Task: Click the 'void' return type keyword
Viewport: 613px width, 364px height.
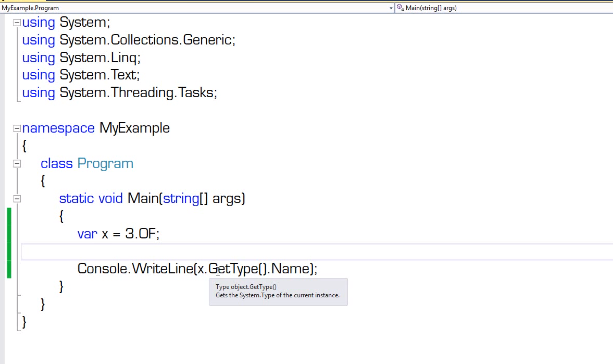Action: coord(111,199)
